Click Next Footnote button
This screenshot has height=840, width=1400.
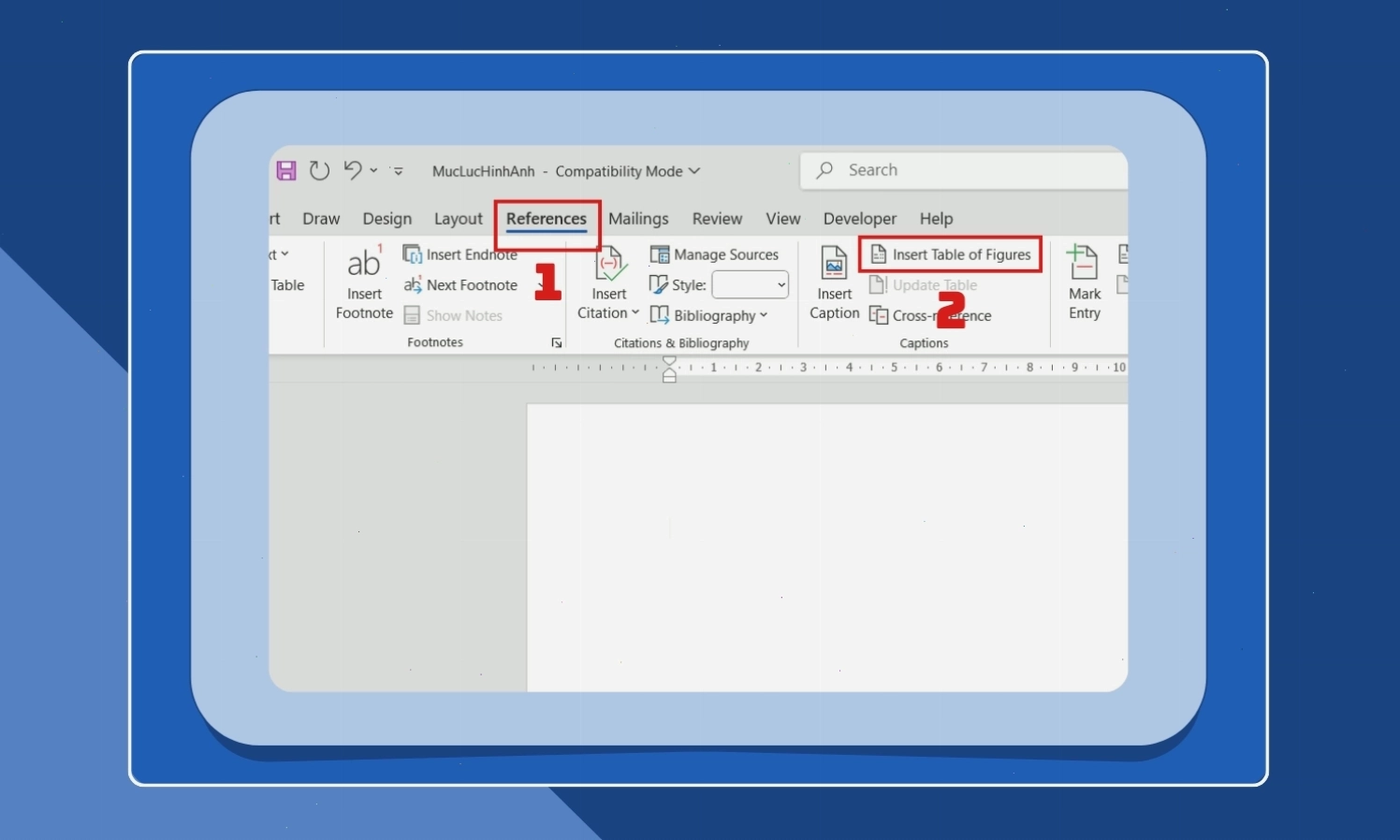pos(459,285)
